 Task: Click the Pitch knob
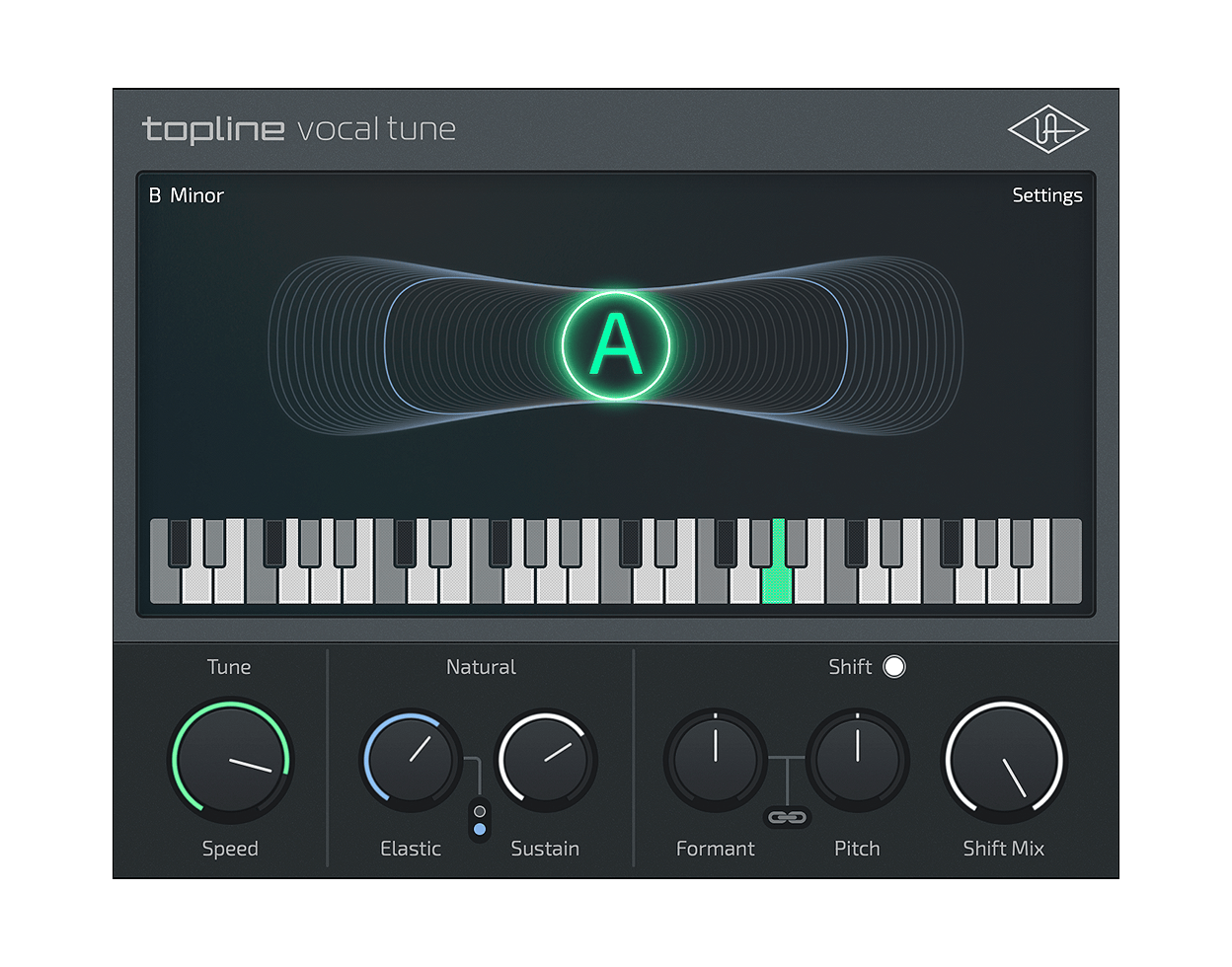coord(858,760)
